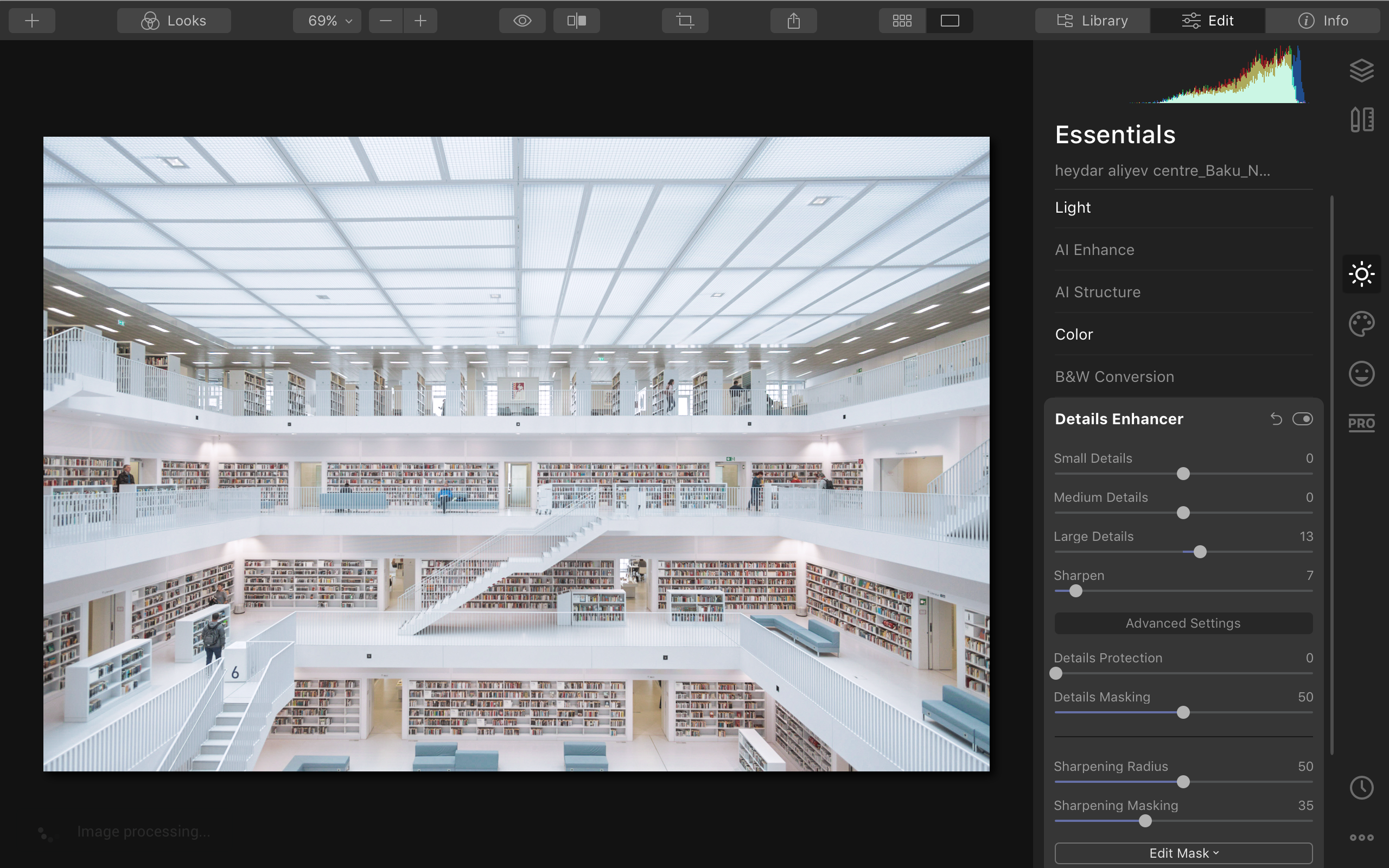Click the Large Details slider handle

[1200, 552]
